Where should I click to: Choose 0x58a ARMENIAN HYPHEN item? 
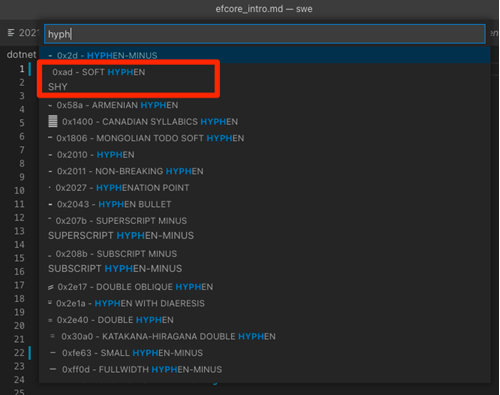265,105
